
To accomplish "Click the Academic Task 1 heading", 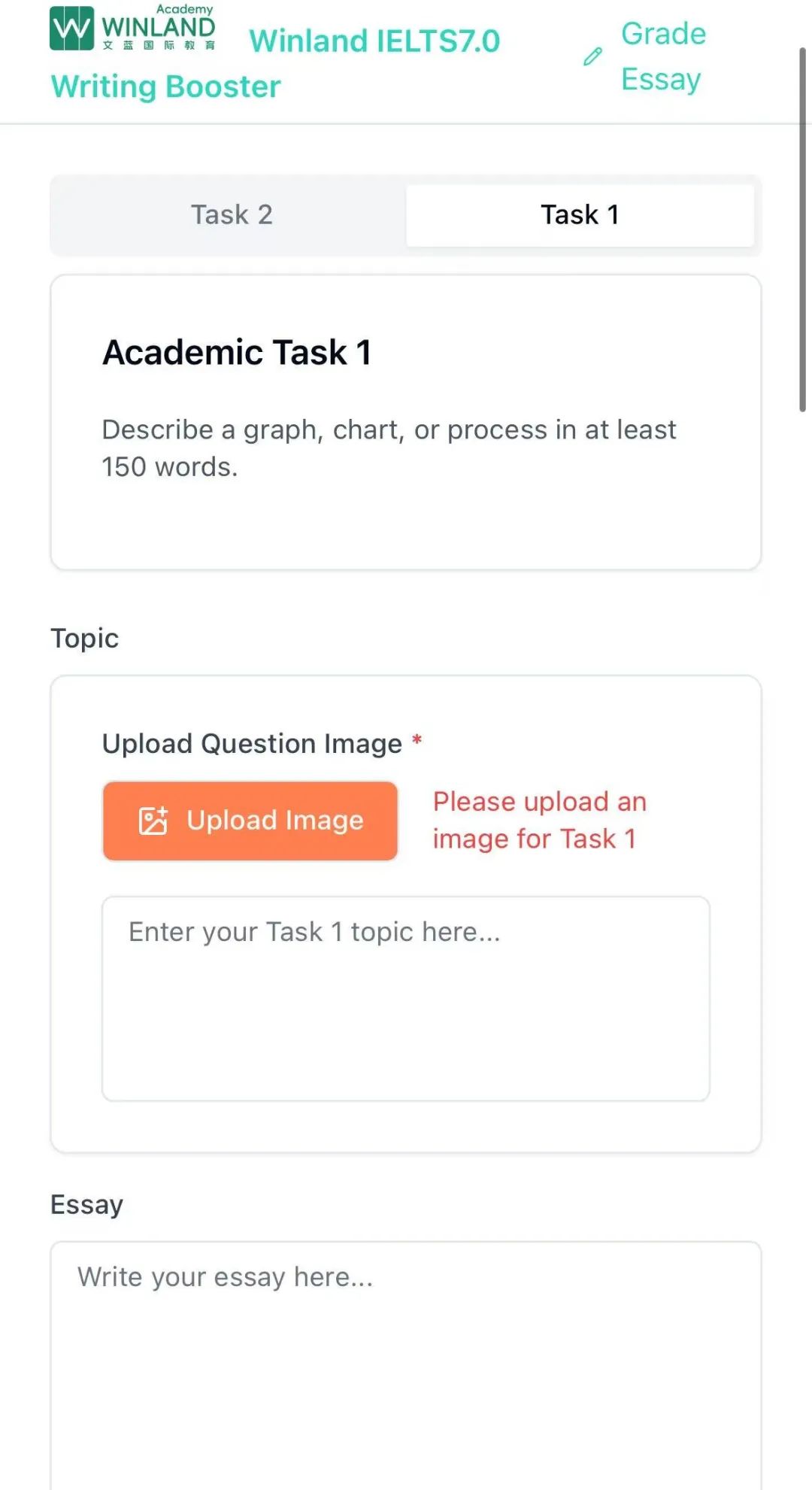I will click(237, 352).
